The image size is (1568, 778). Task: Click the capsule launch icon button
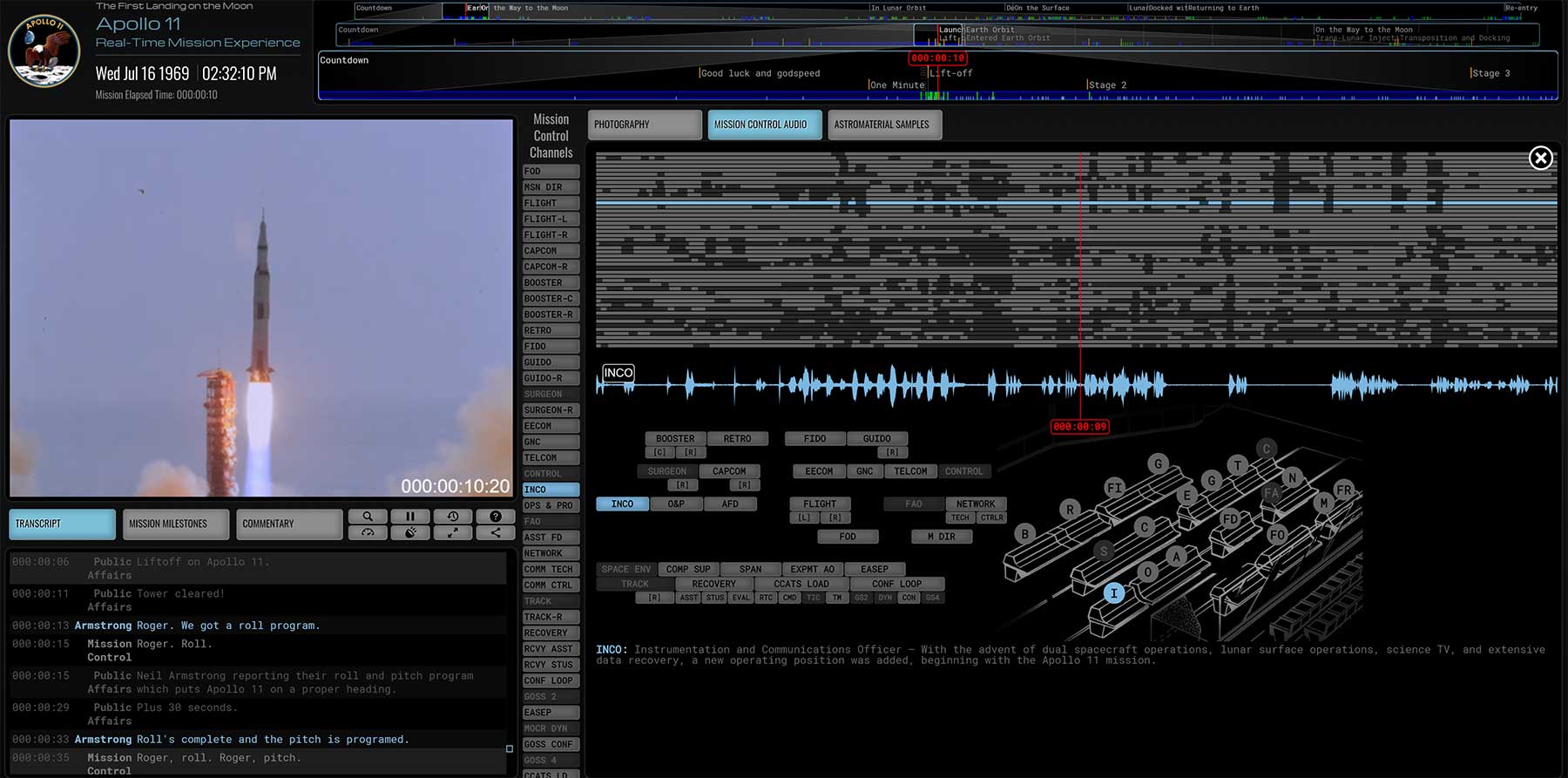point(410,532)
